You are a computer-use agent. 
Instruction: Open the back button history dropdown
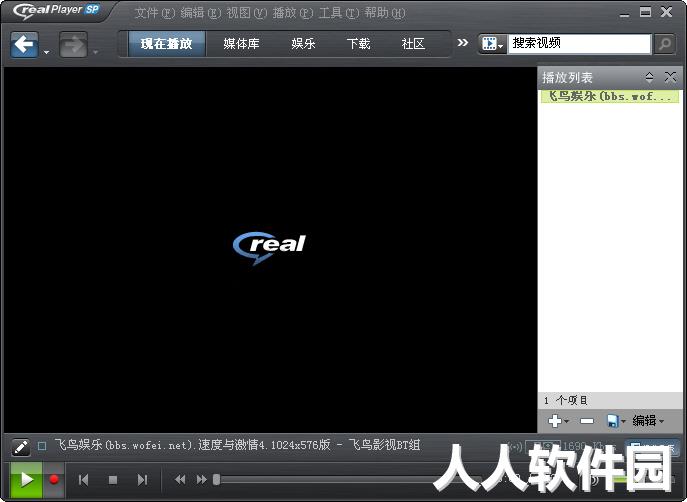click(x=46, y=53)
